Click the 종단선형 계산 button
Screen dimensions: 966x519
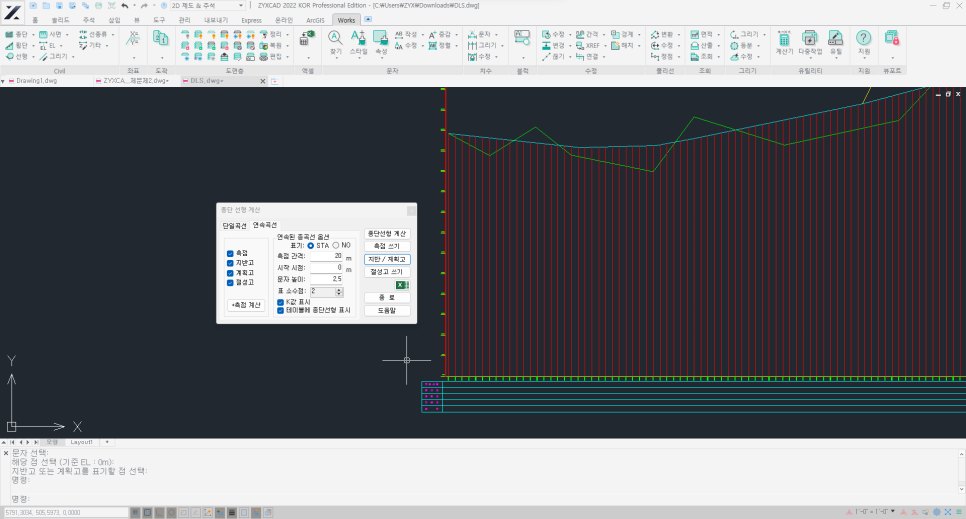click(386, 233)
